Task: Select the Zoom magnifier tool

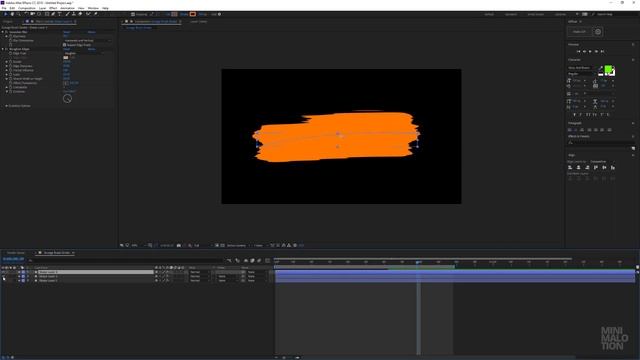Action: [18, 14]
